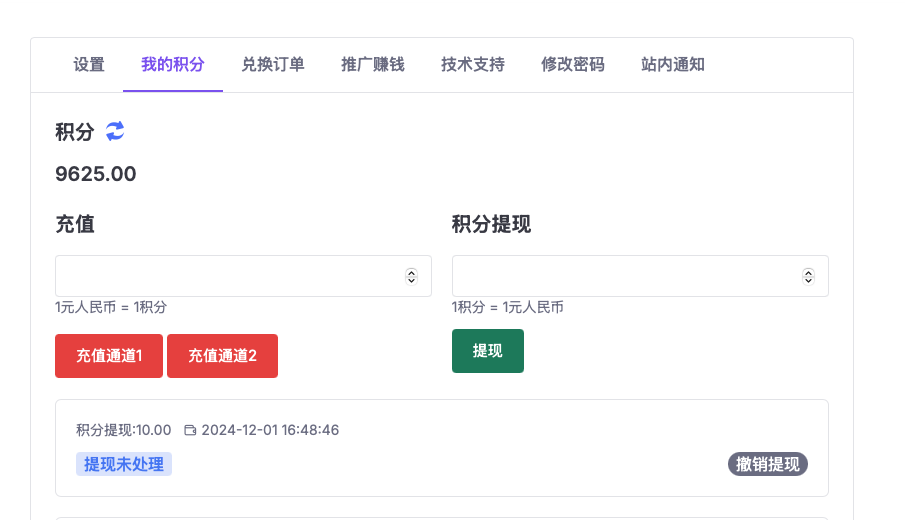Switch to the 我的积分 tab
This screenshot has width=905, height=520.
(x=173, y=65)
